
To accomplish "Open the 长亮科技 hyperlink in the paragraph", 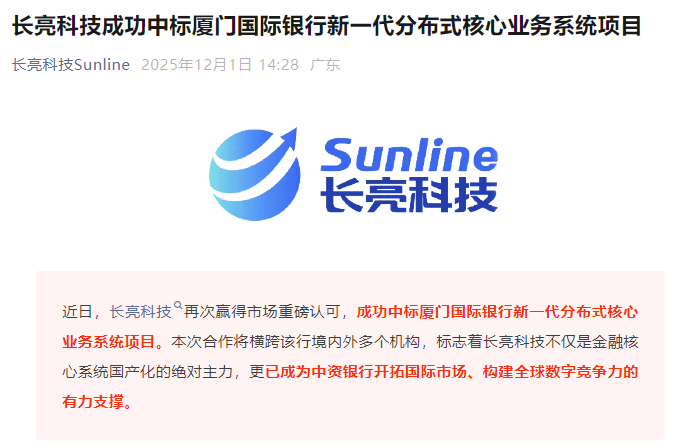I will click(140, 312).
